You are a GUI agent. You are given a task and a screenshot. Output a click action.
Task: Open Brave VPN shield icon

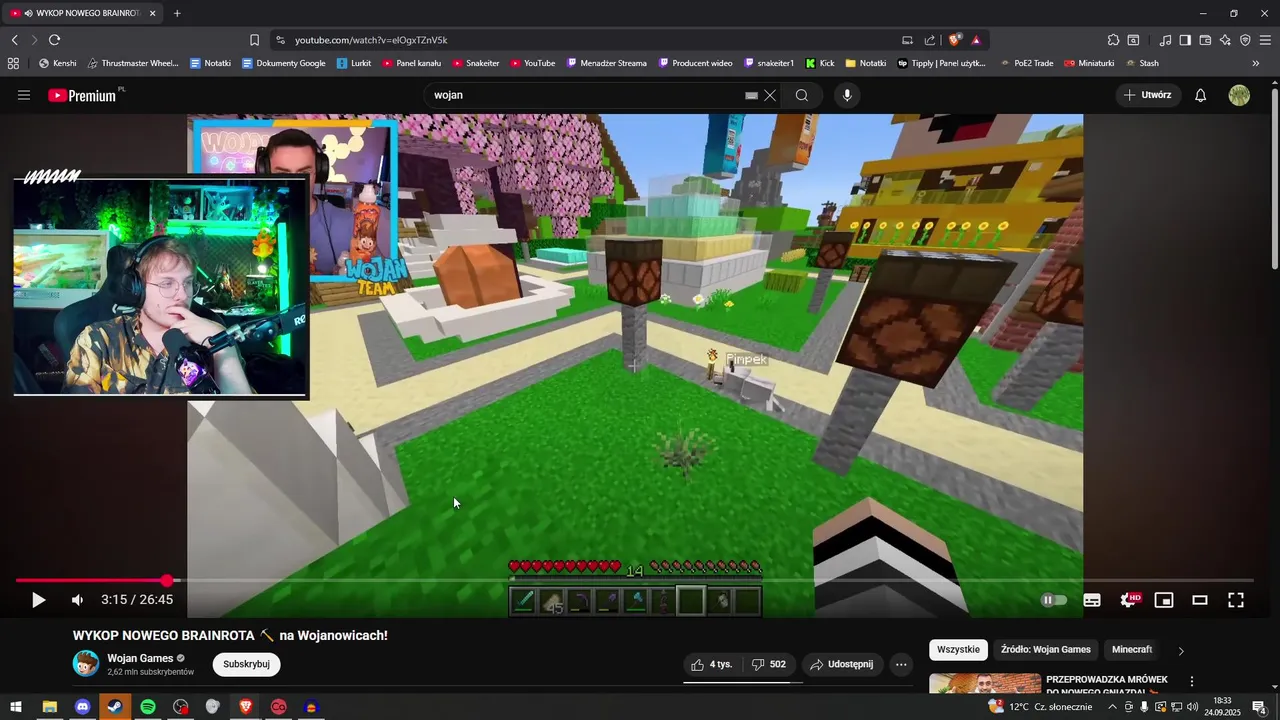[x=1245, y=40]
